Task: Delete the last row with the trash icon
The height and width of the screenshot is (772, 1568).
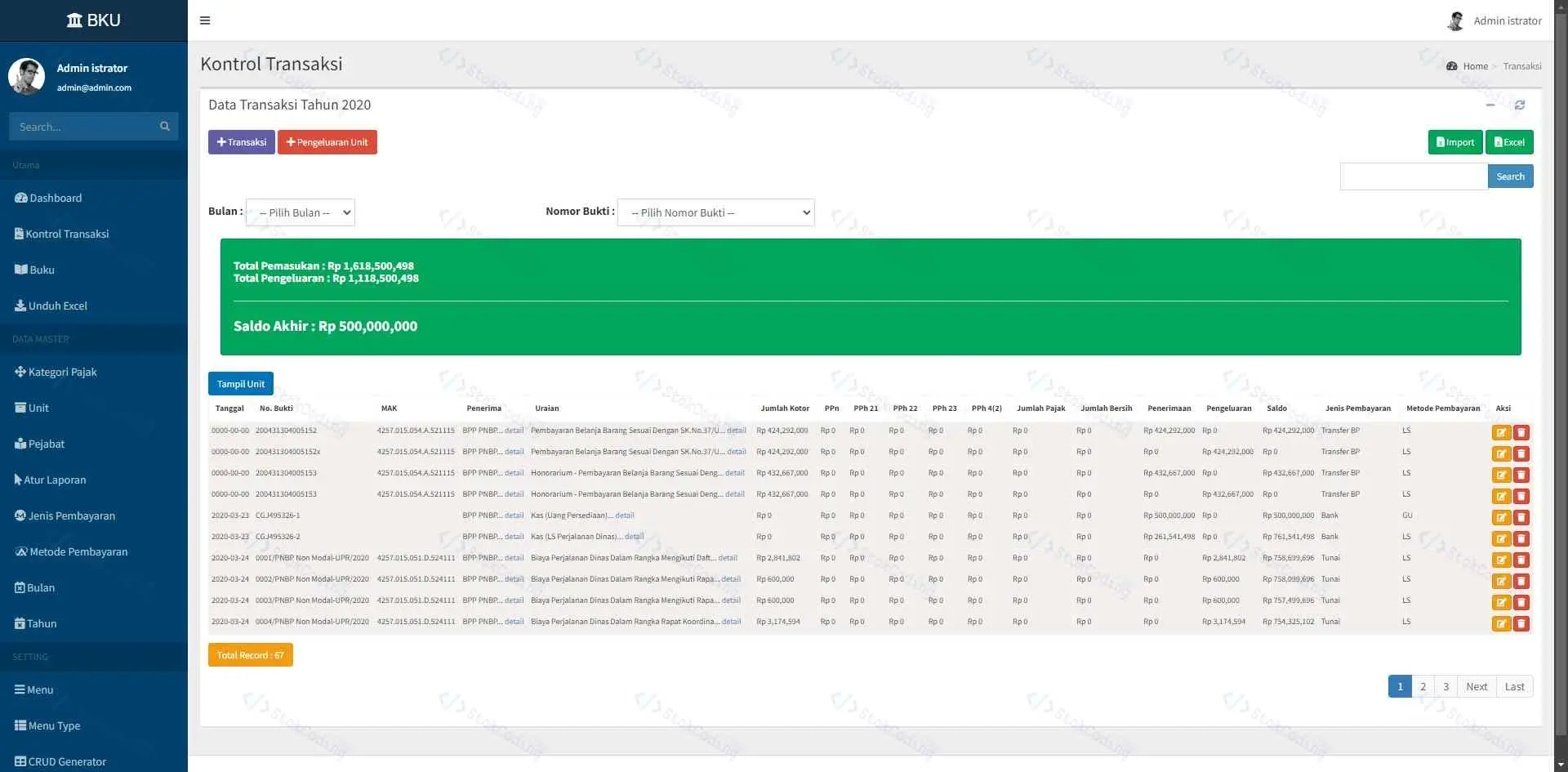Action: pos(1521,623)
